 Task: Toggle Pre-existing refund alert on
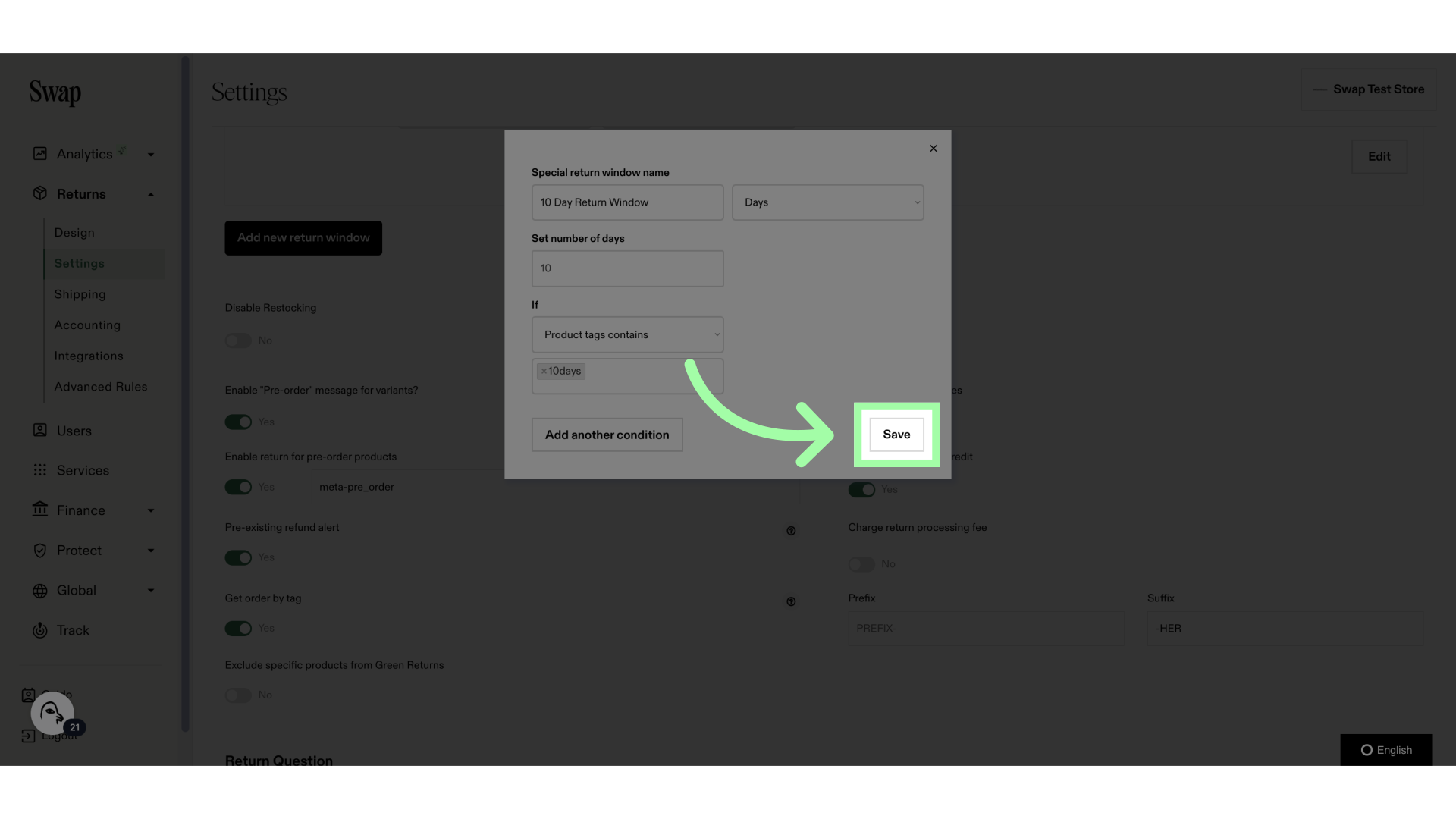tap(238, 558)
